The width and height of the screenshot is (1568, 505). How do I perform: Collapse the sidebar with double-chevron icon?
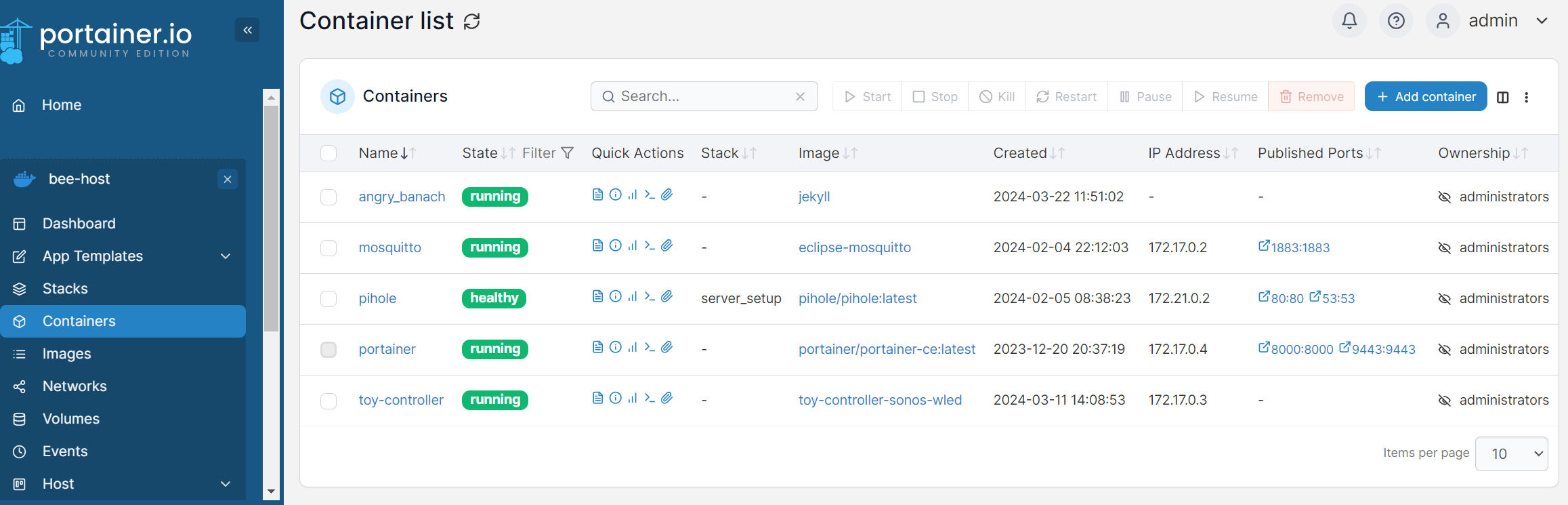click(247, 30)
